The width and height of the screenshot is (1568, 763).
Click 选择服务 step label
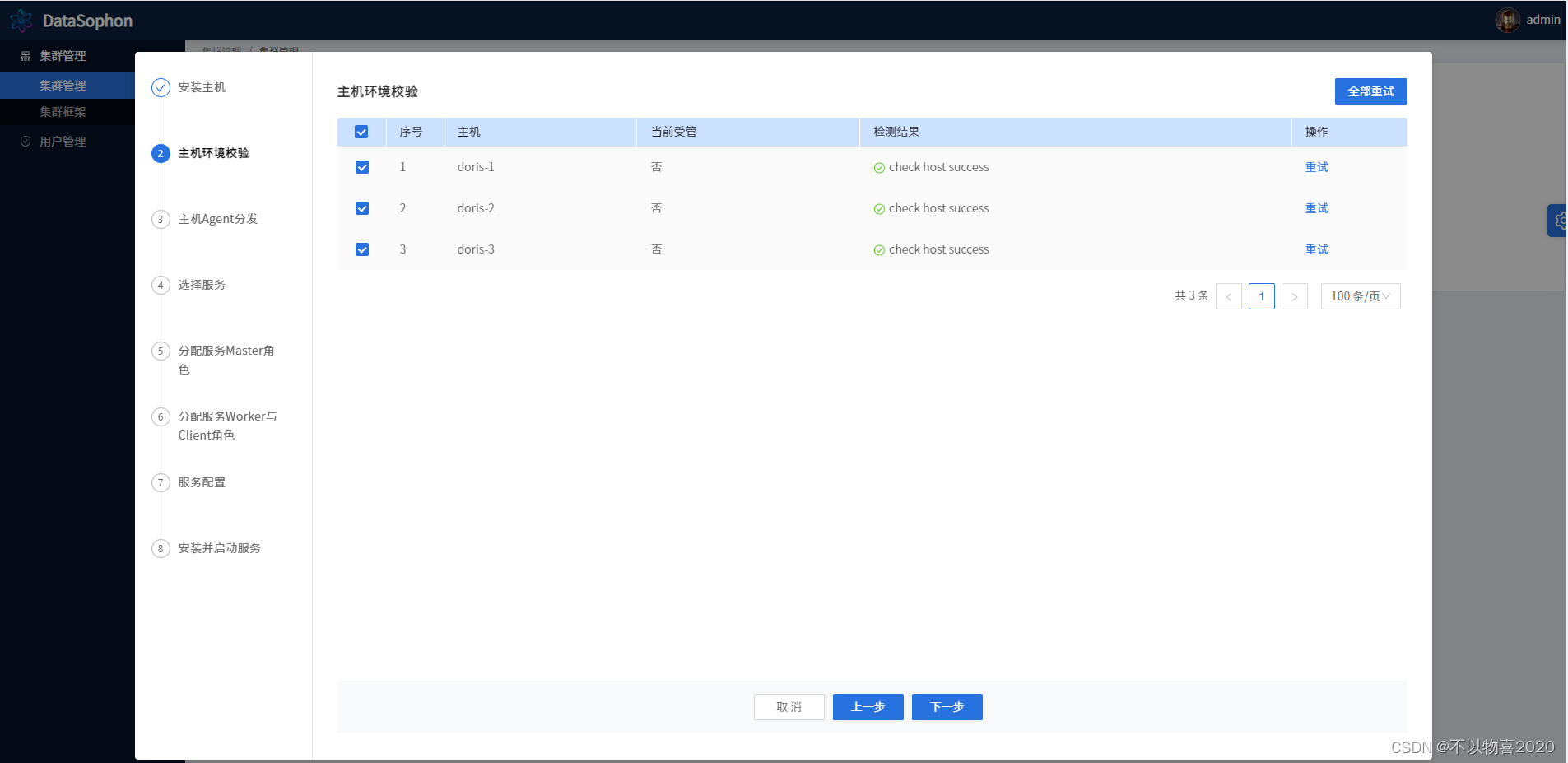coord(202,285)
